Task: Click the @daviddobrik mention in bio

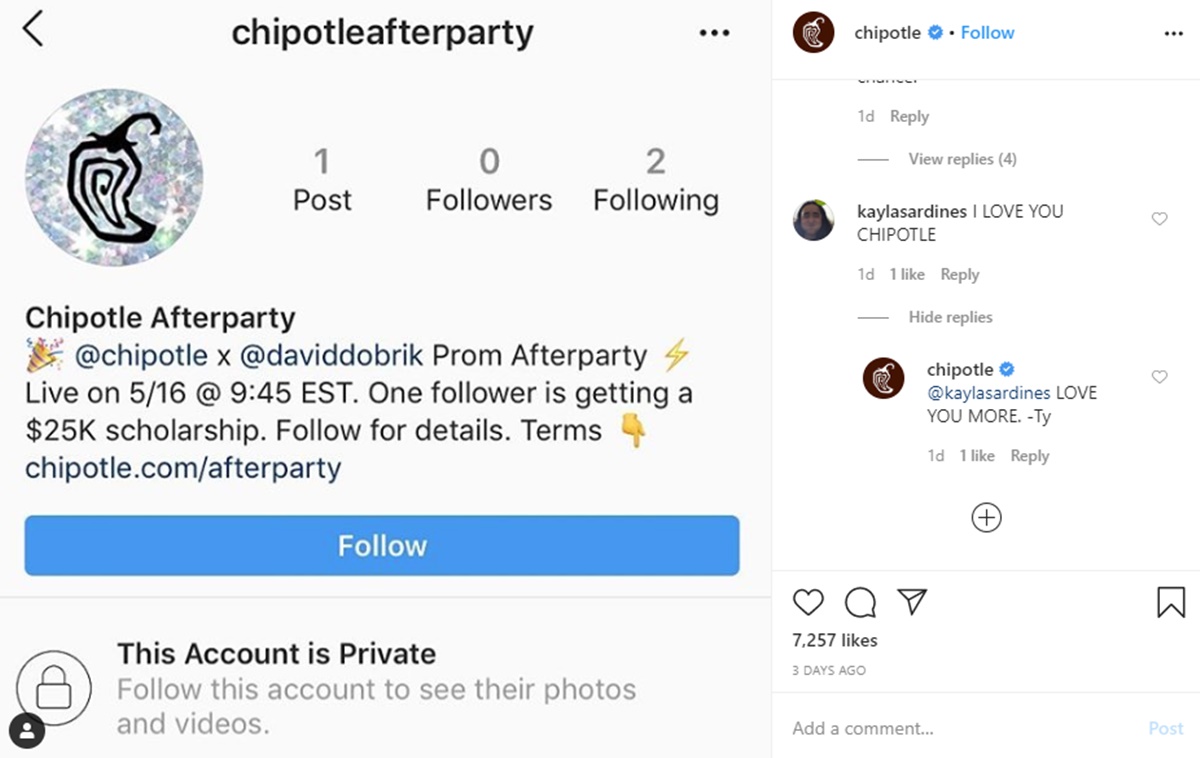Action: click(x=332, y=355)
